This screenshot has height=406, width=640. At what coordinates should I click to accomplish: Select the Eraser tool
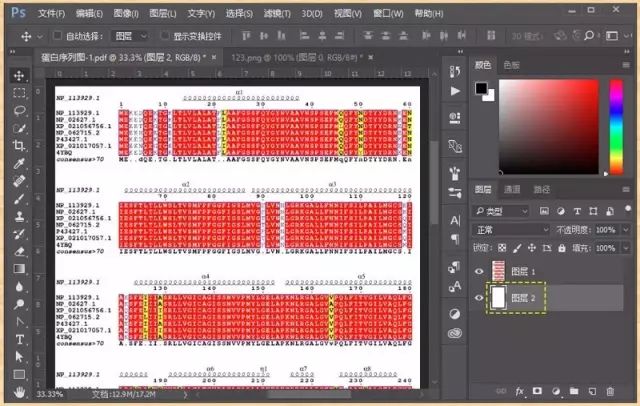(x=19, y=251)
